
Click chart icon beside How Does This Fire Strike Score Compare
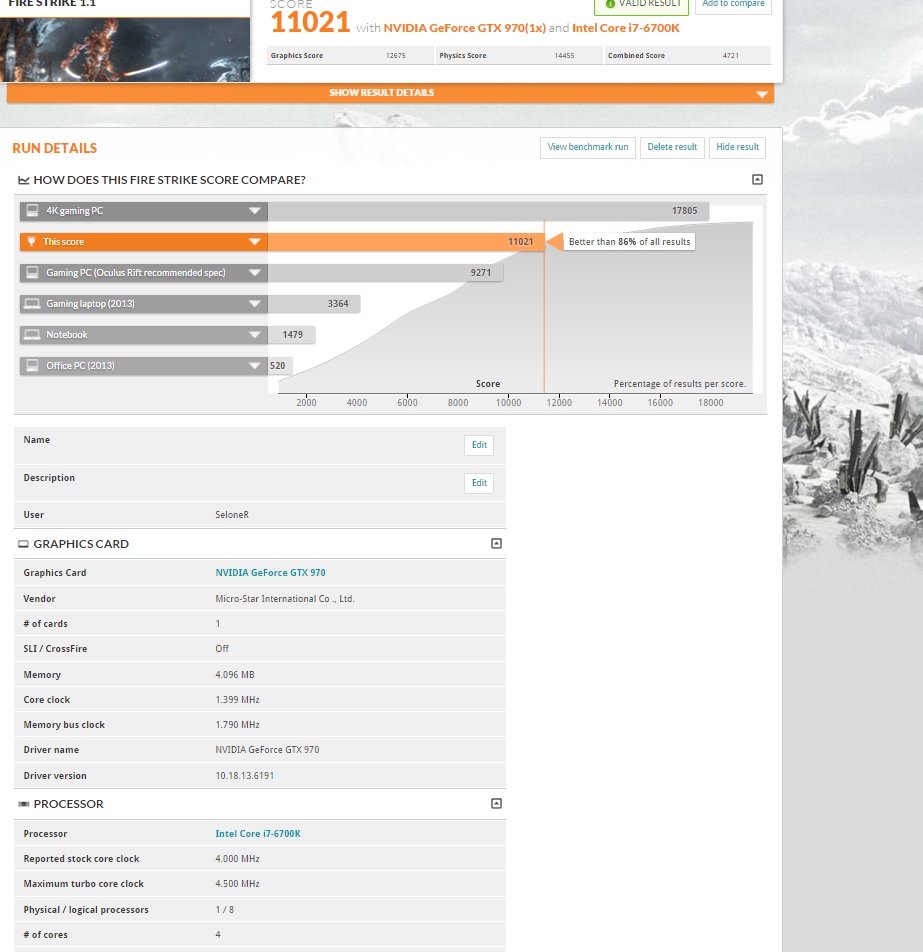[24, 180]
